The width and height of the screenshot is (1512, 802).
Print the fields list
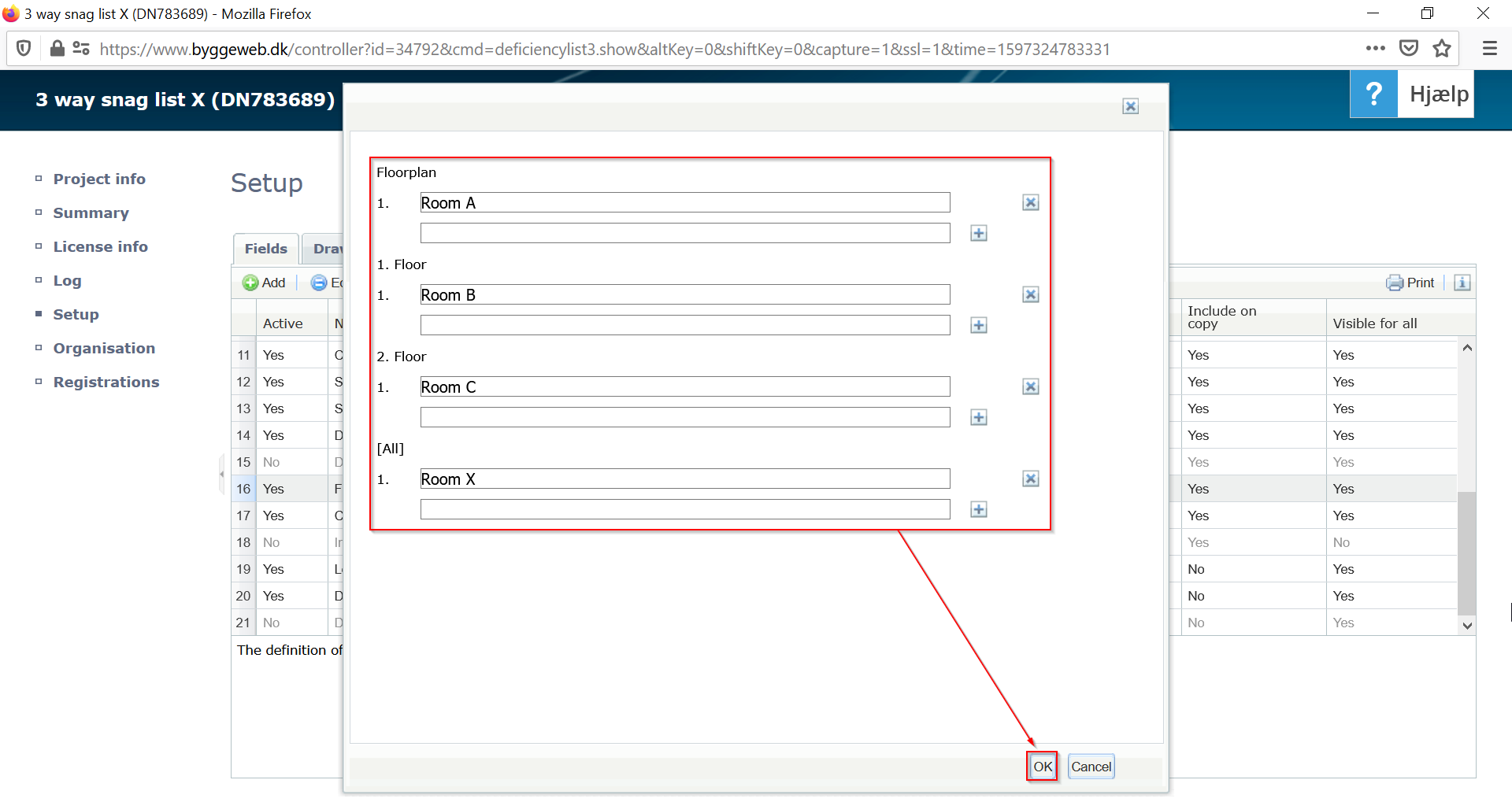coord(1410,283)
